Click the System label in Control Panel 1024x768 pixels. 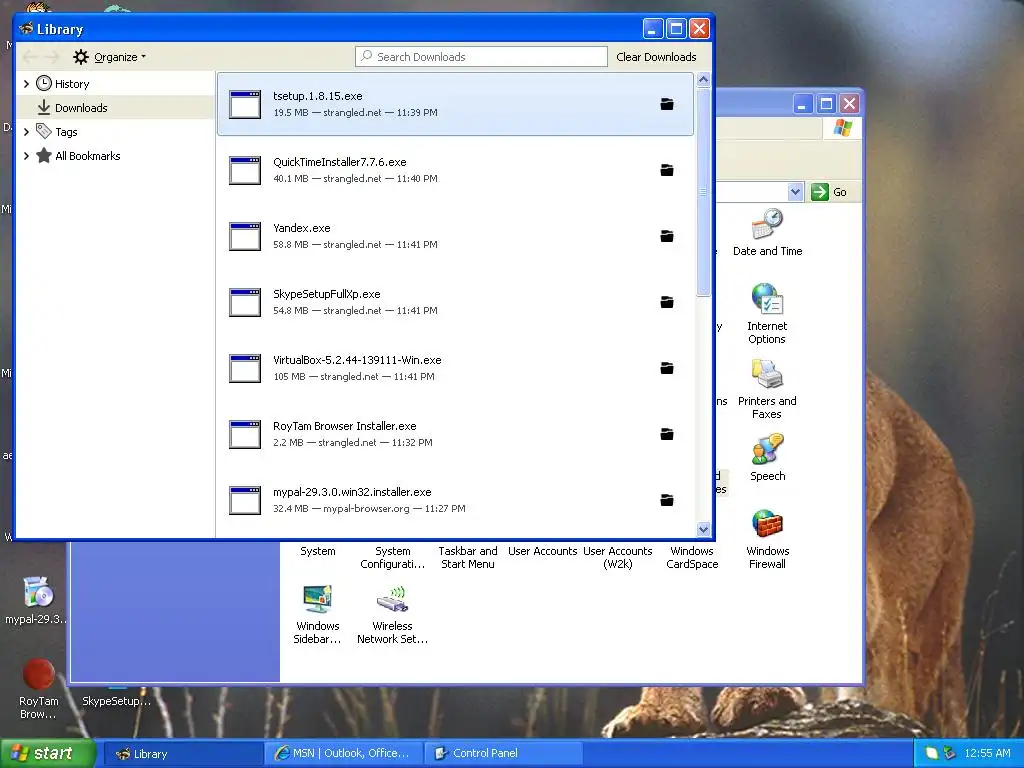tap(317, 551)
